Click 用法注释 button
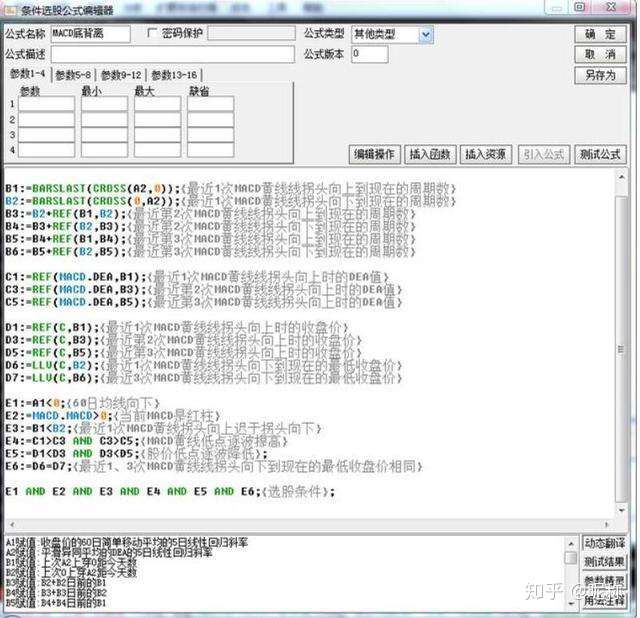640x618 pixels. [604, 601]
